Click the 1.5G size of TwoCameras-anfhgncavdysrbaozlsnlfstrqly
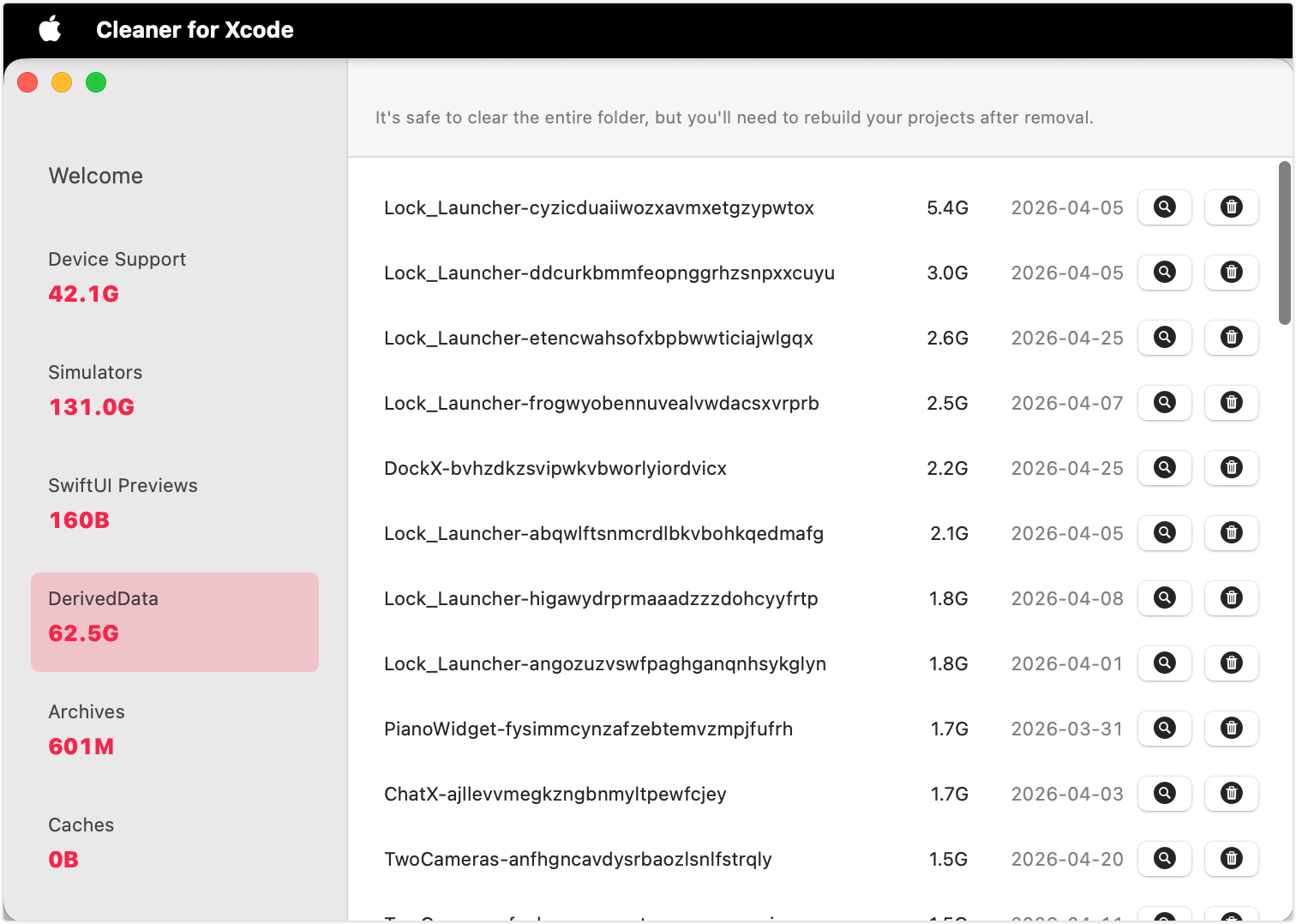The width and height of the screenshot is (1296, 924). [x=949, y=860]
